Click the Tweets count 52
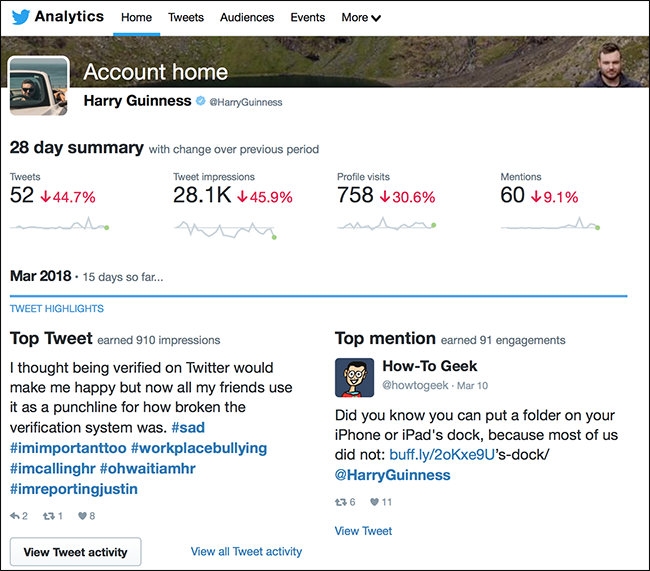The width and height of the screenshot is (650, 571). click(x=22, y=195)
